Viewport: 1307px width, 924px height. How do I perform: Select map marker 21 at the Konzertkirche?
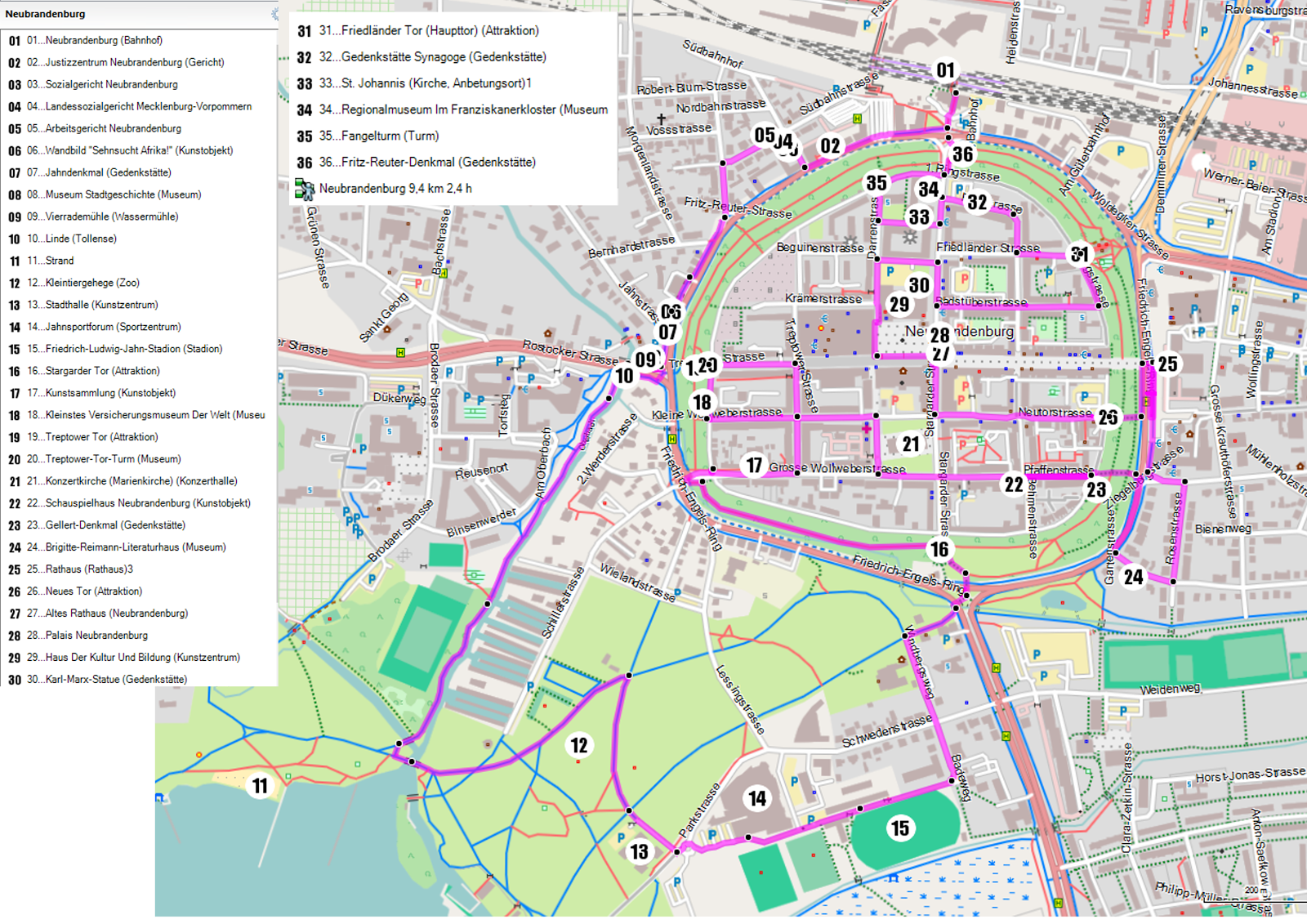(911, 444)
